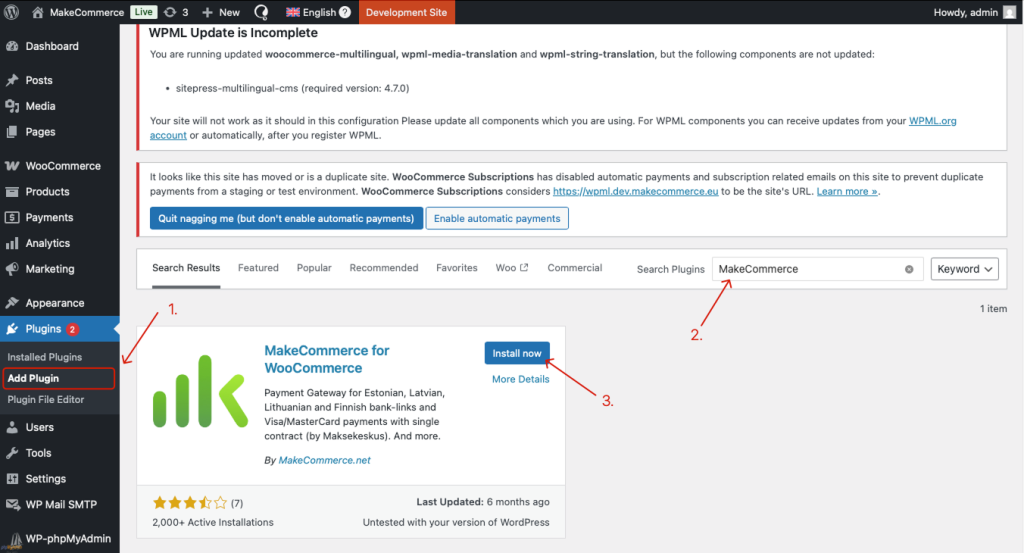This screenshot has height=553, width=1024.
Task: Click Install now for MakeCommerce
Action: point(517,353)
